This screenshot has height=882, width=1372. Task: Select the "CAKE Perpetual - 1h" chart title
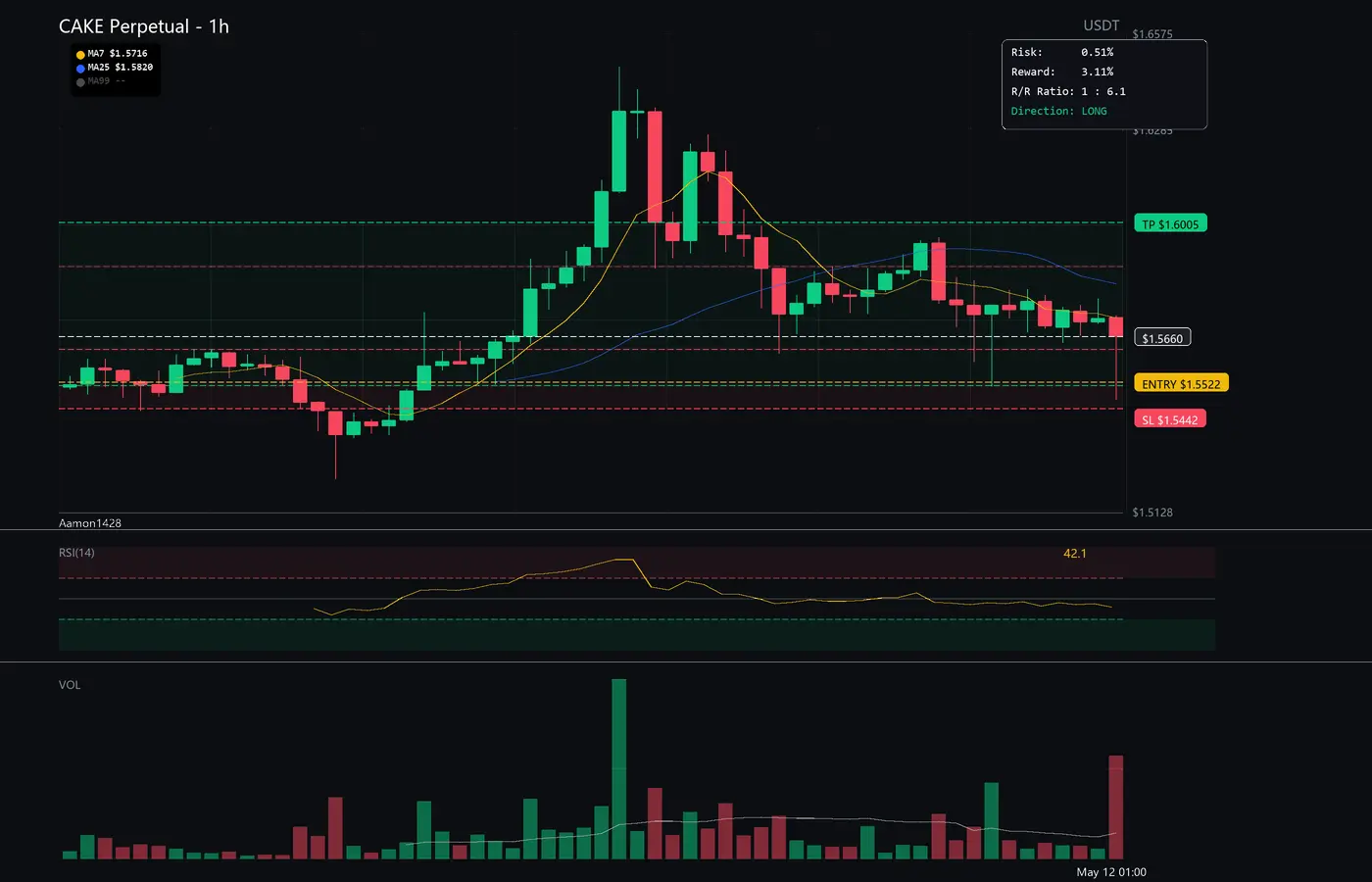(x=144, y=26)
